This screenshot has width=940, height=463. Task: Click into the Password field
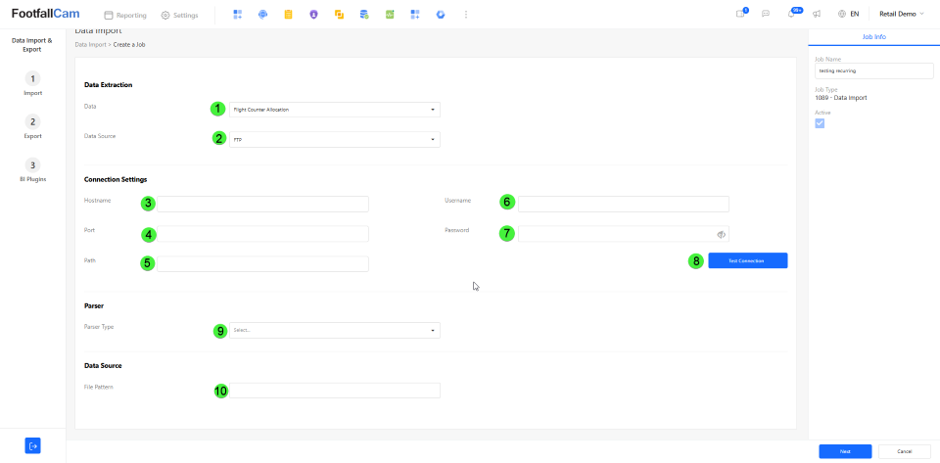623,234
